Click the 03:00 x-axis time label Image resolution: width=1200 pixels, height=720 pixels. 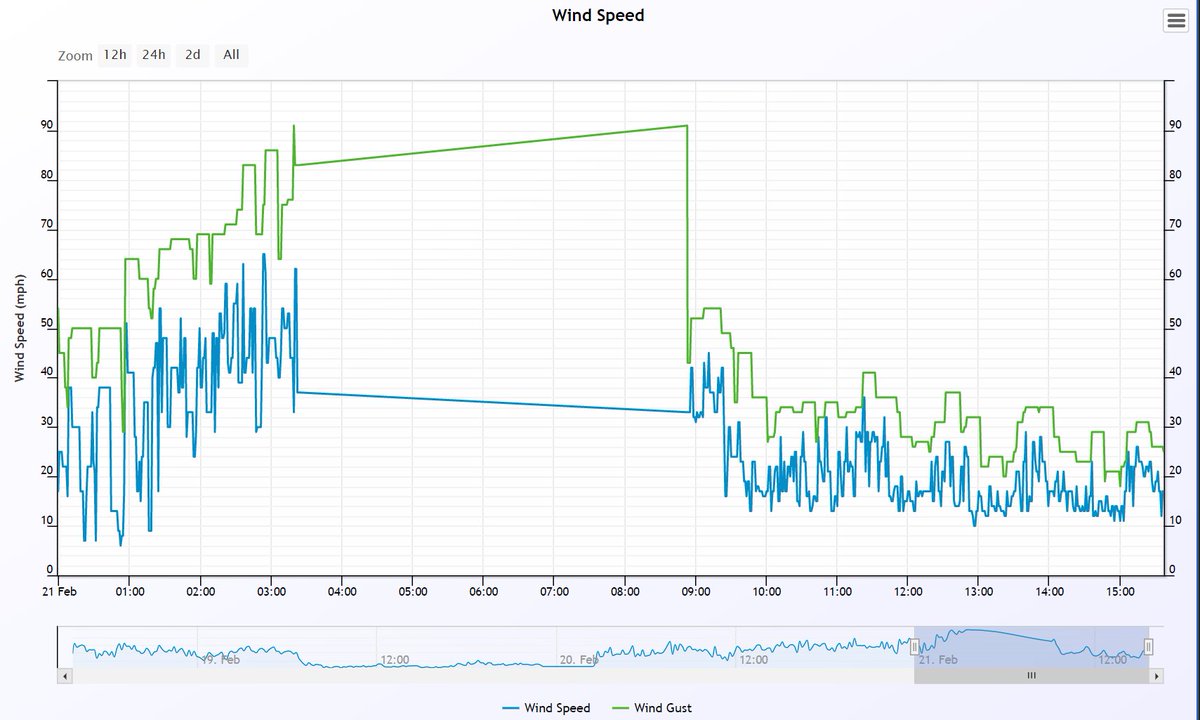point(271,591)
